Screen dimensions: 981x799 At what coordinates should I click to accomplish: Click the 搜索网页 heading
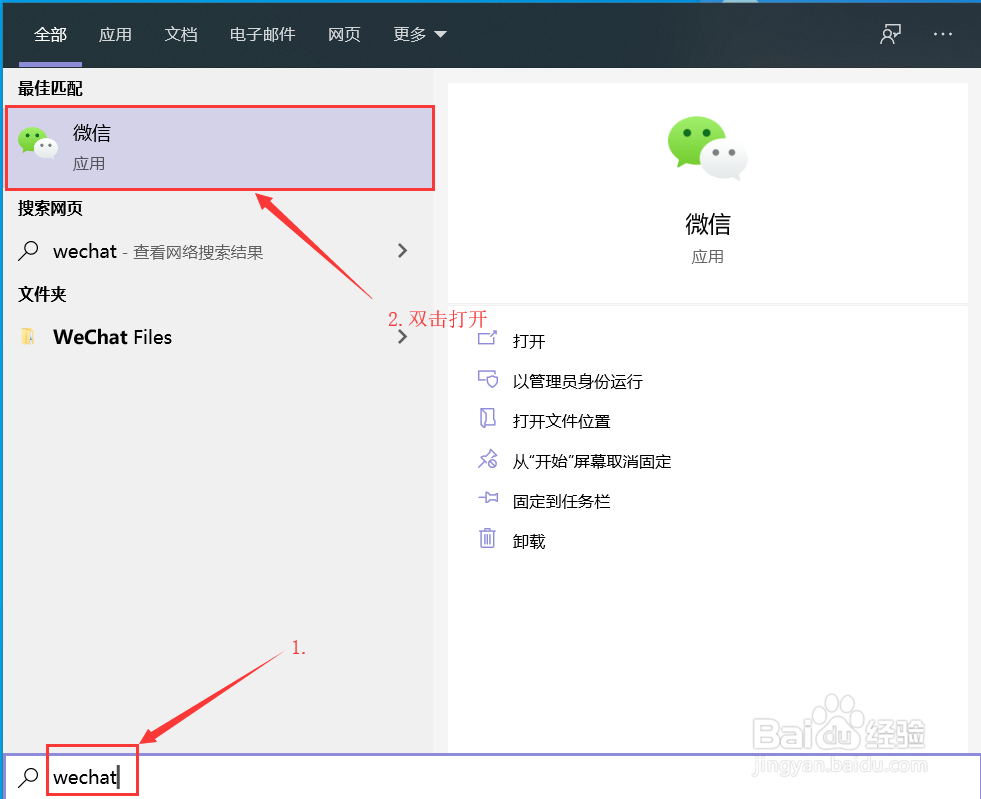(x=50, y=208)
